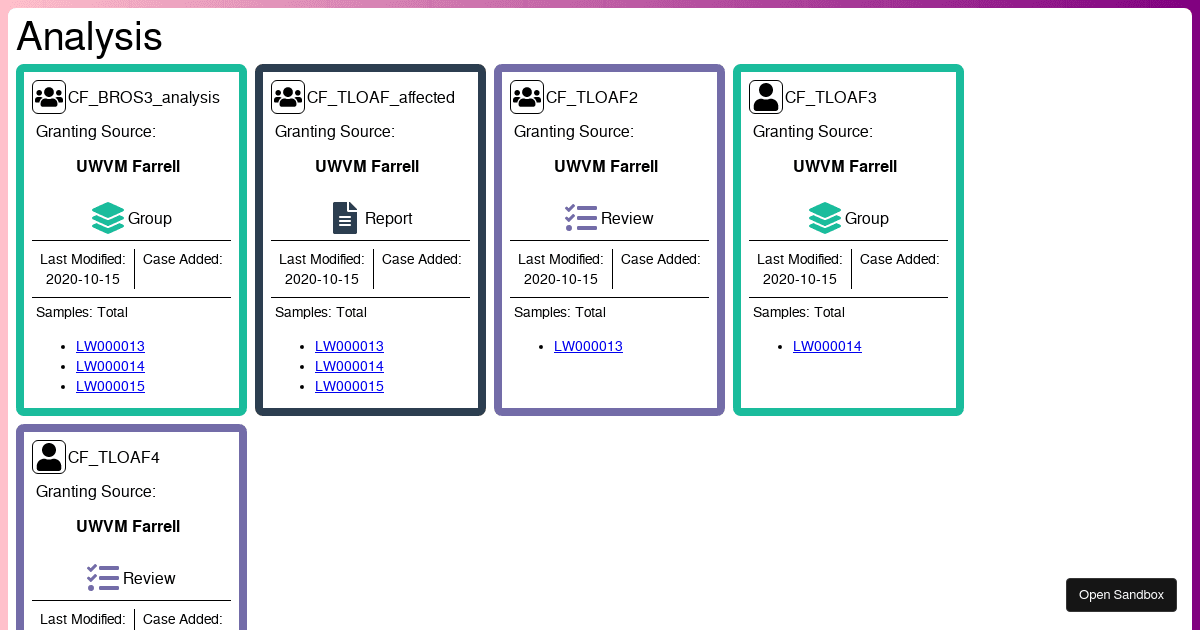Click the group icon on CF_TLOAF2 header
1200x630 pixels.
tap(526, 96)
